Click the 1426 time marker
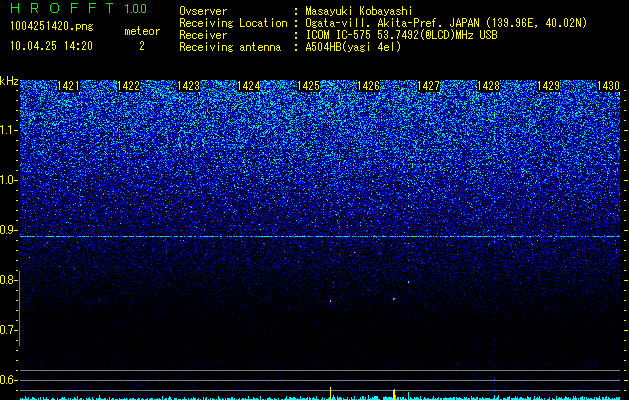Image resolution: width=629 pixels, height=400 pixels. coord(369,86)
